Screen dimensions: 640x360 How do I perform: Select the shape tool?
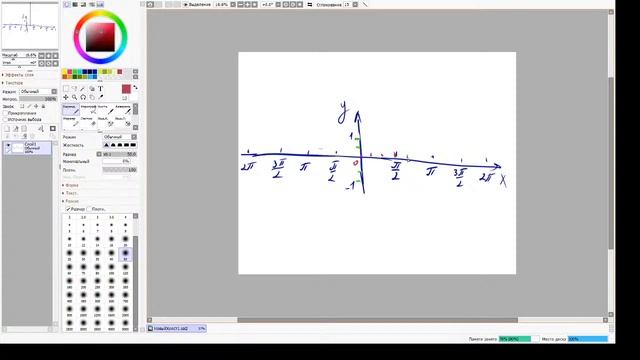(x=92, y=89)
